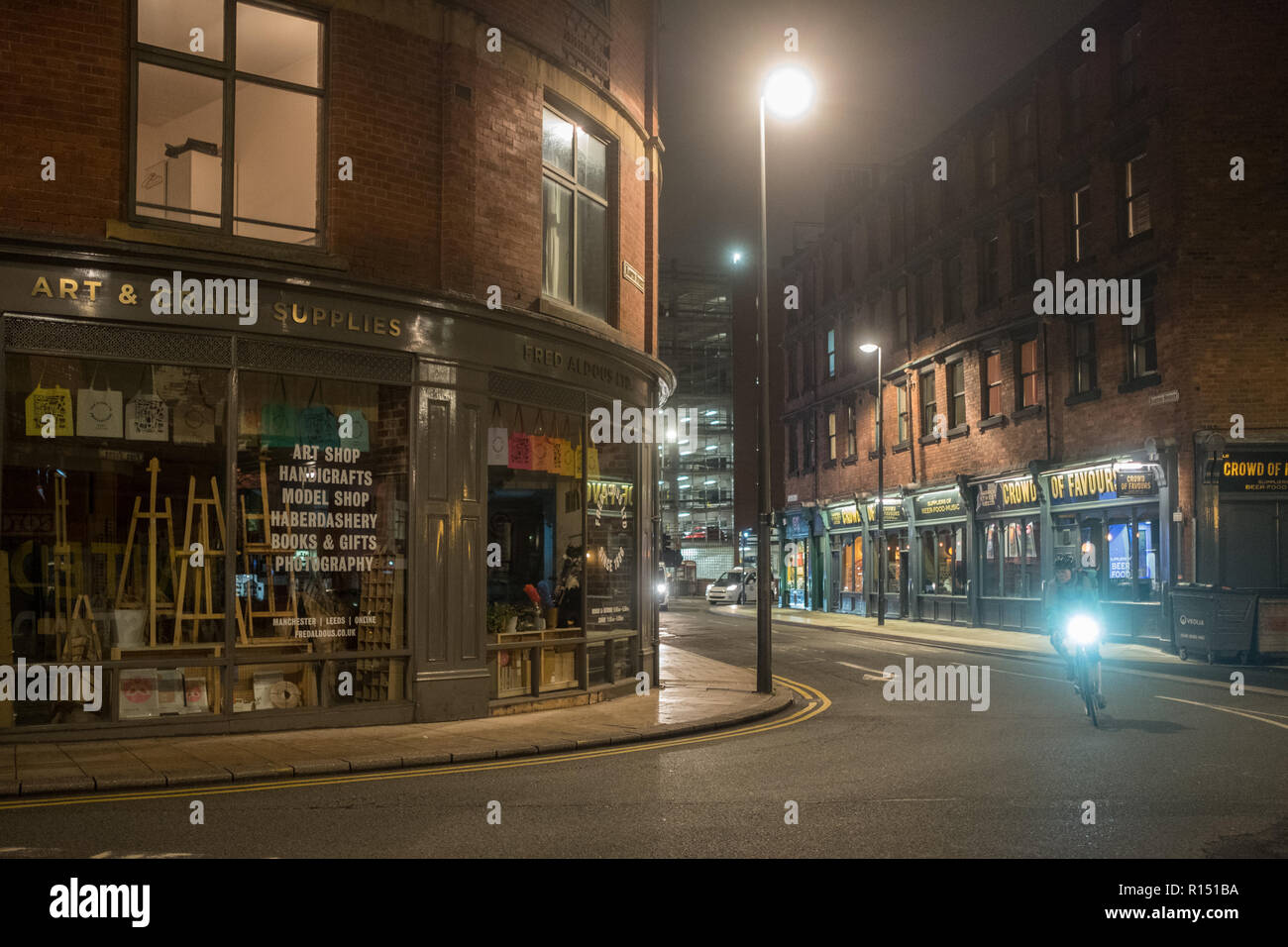Click the 'FRED ALDOUS LTD' fascia sign

pyautogui.click(x=578, y=365)
